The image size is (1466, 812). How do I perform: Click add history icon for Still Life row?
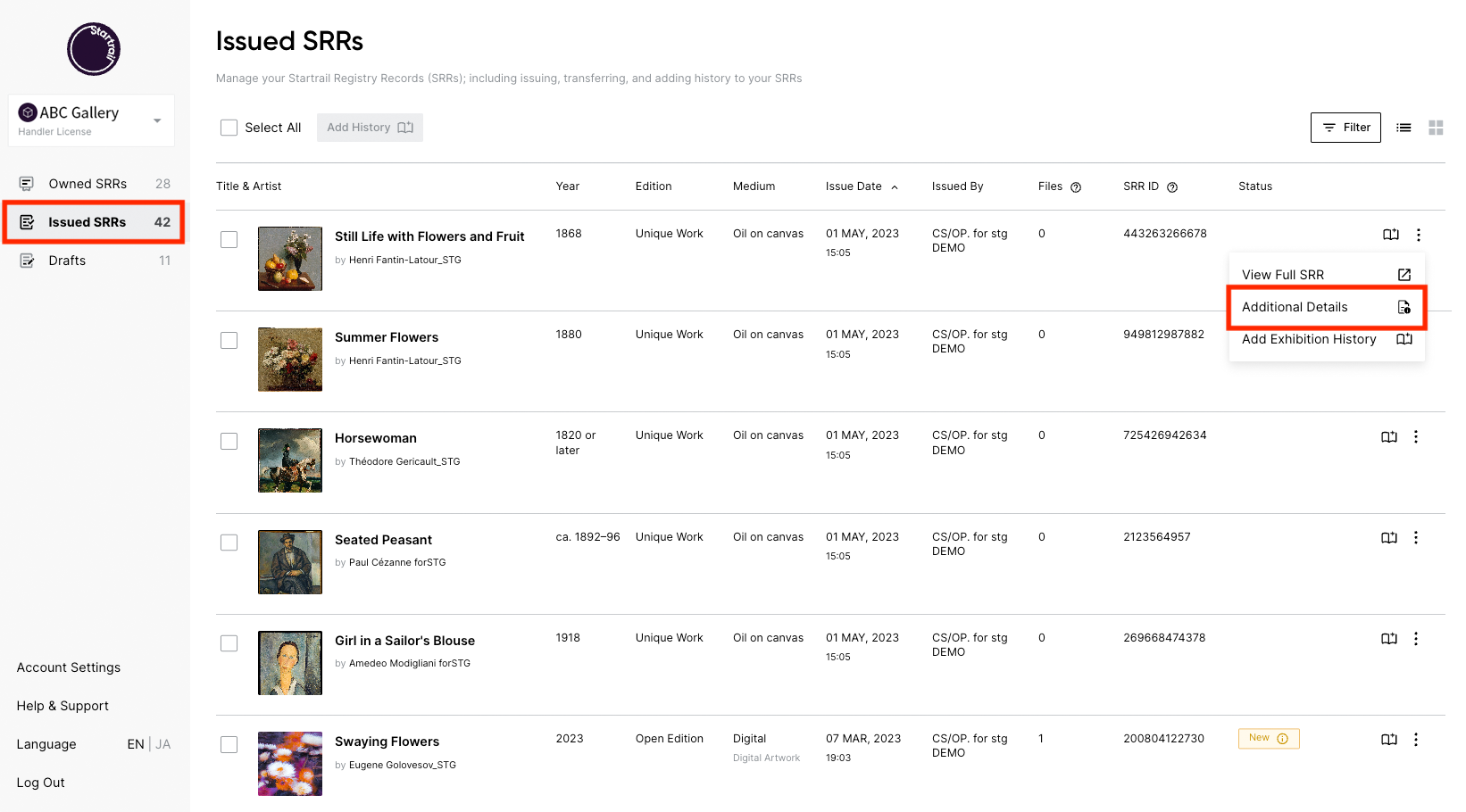pos(1391,235)
